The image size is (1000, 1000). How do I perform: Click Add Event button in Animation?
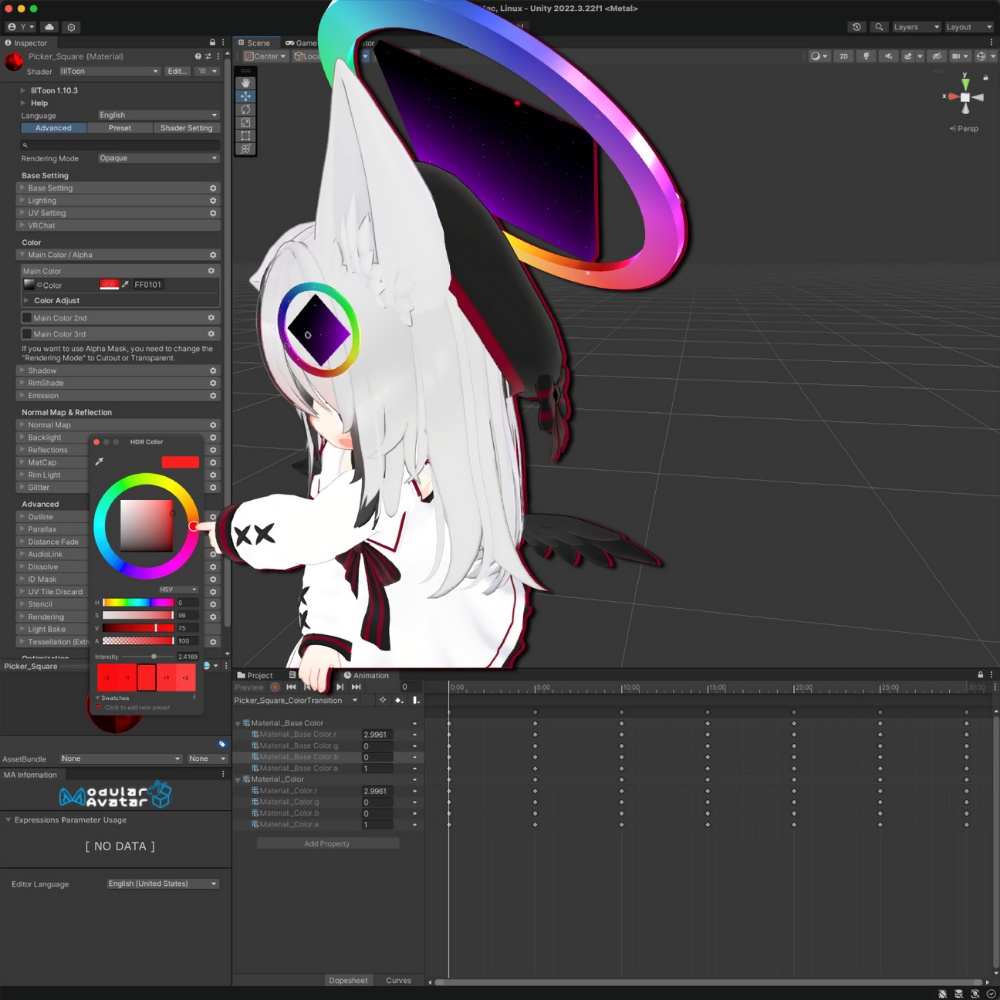pos(416,700)
